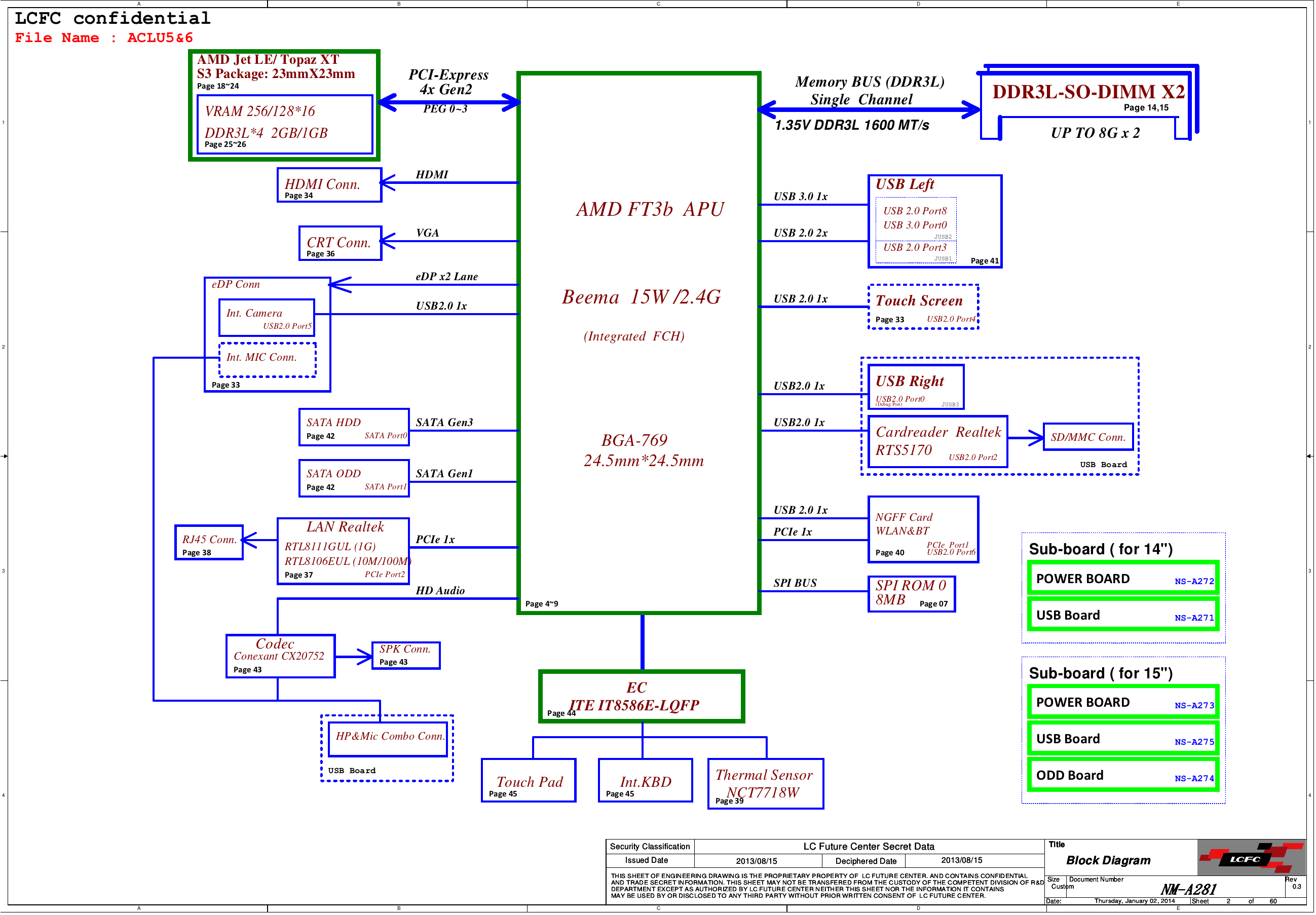1316x915 pixels.
Task: Click the 1.35V DDR3L 1600 MT/s text
Action: pyautogui.click(x=852, y=125)
